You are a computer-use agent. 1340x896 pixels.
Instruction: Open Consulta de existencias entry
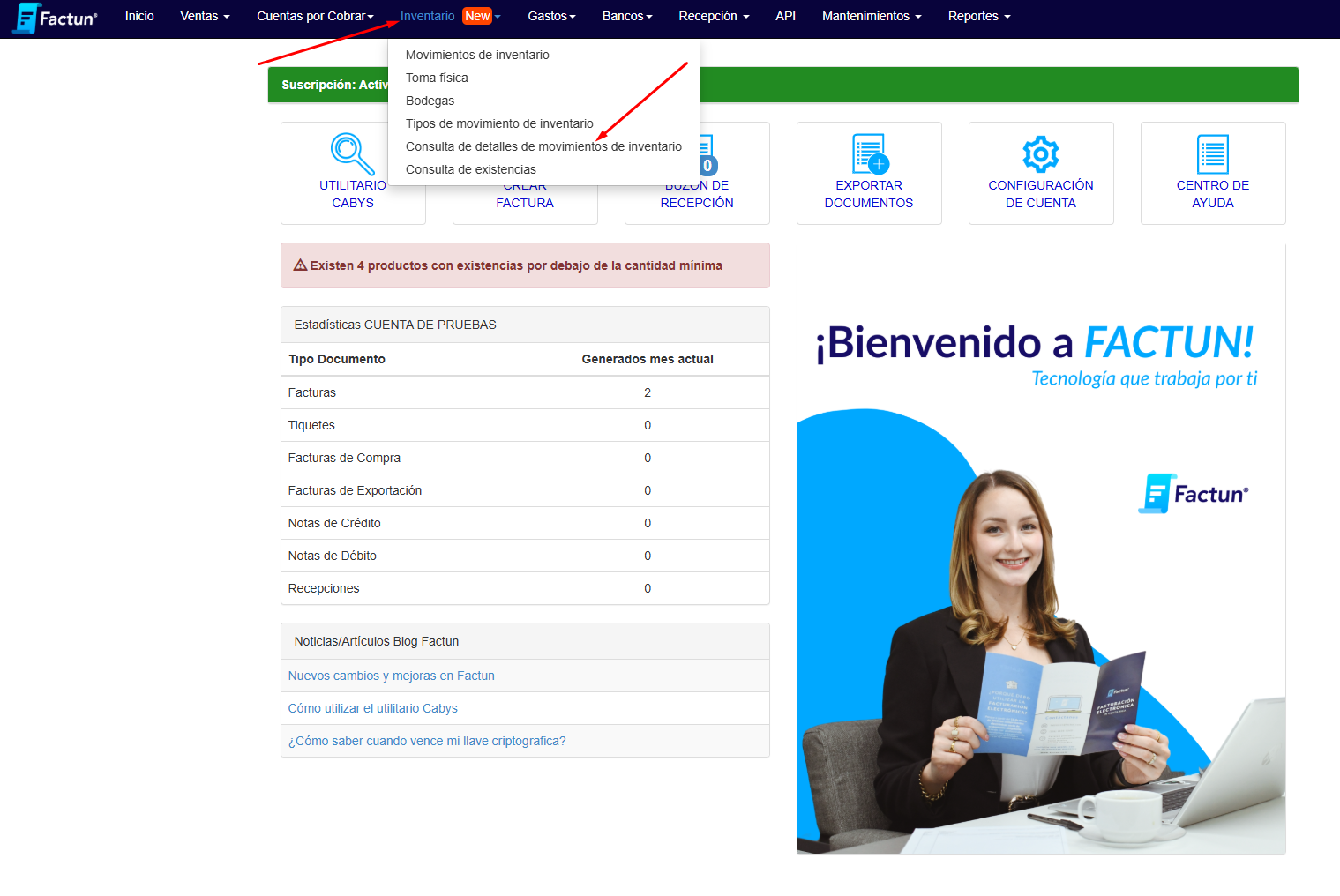pos(470,169)
